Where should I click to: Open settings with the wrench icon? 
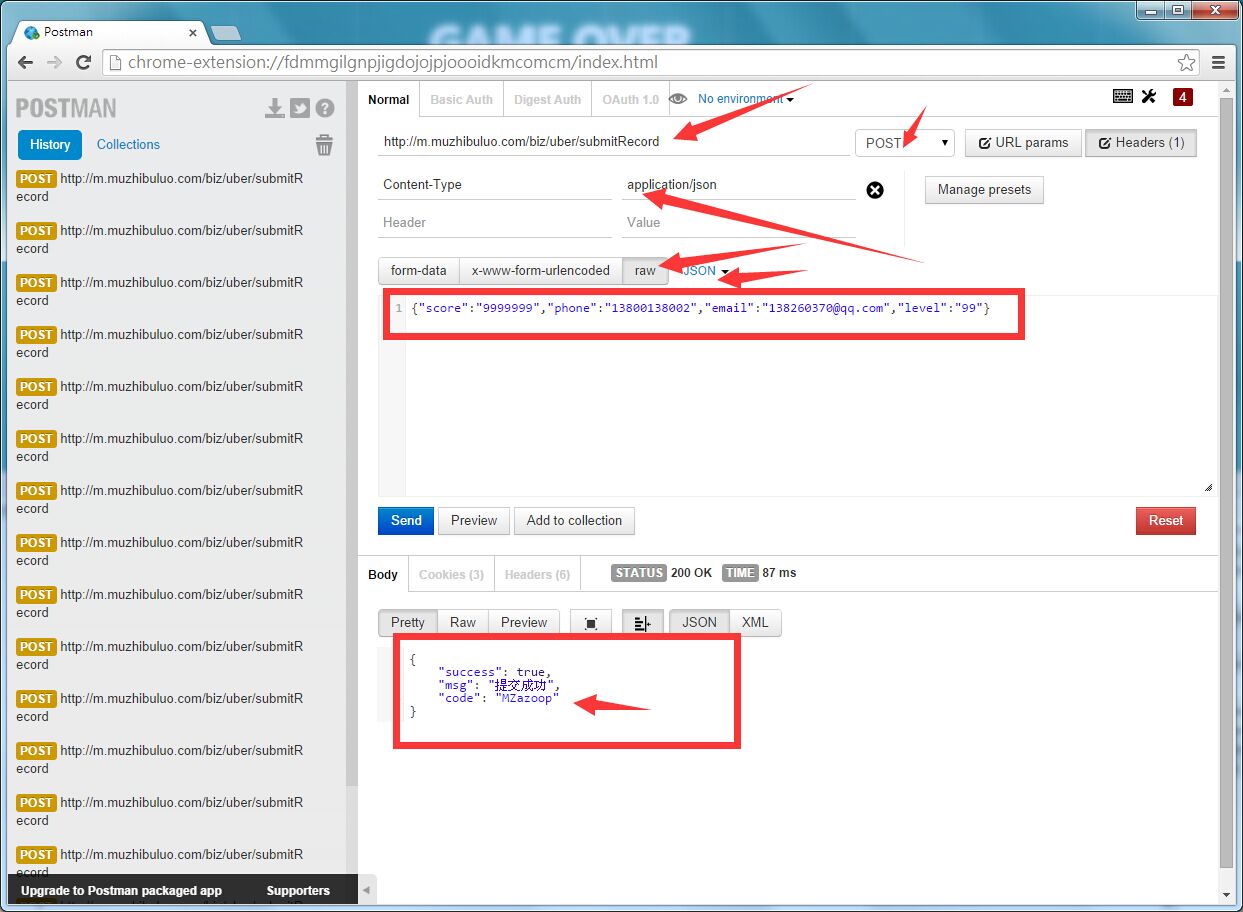[1148, 97]
